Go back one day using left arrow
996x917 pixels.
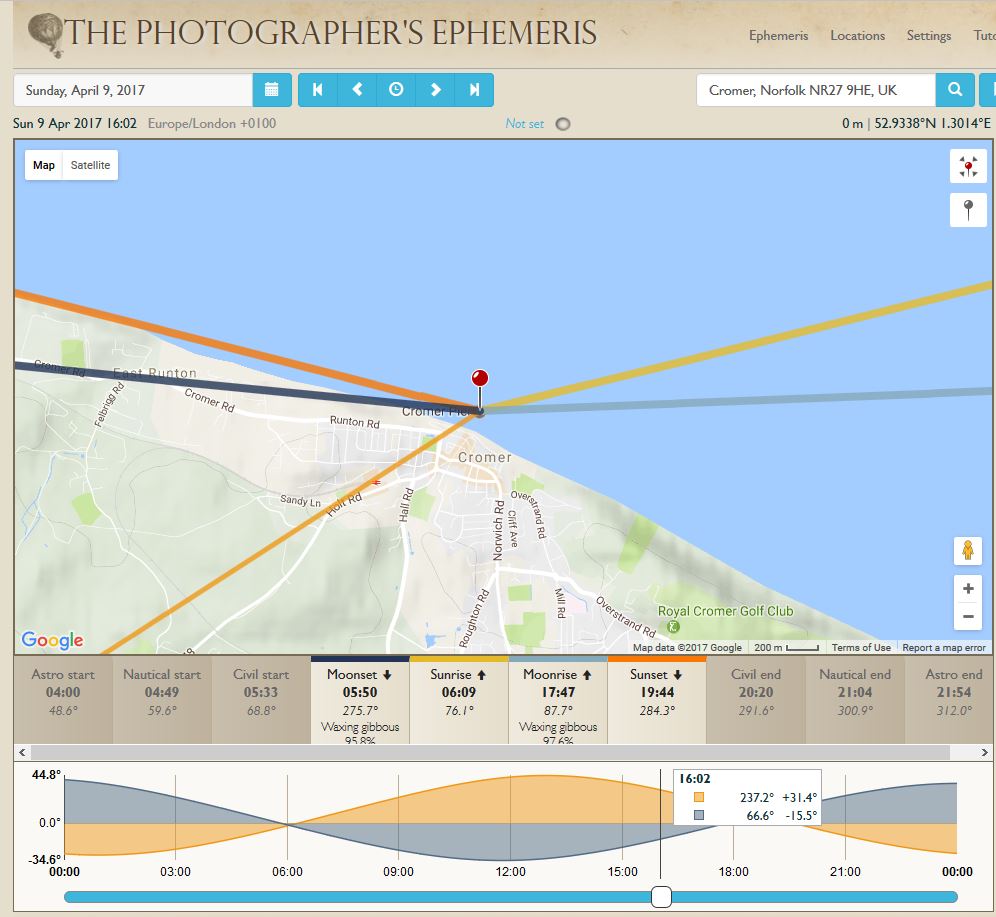[x=357, y=90]
